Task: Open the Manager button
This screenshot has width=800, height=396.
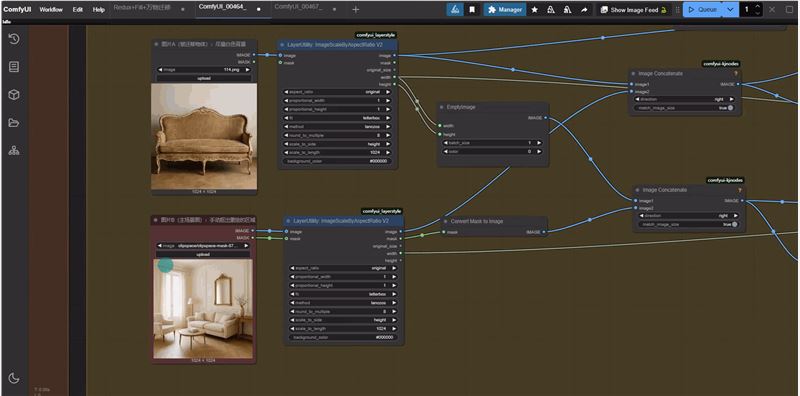Action: click(x=505, y=9)
